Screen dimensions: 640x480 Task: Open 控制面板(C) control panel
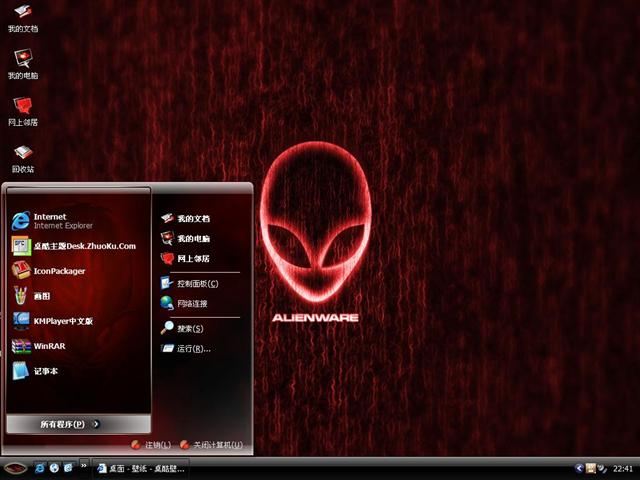pyautogui.click(x=202, y=283)
